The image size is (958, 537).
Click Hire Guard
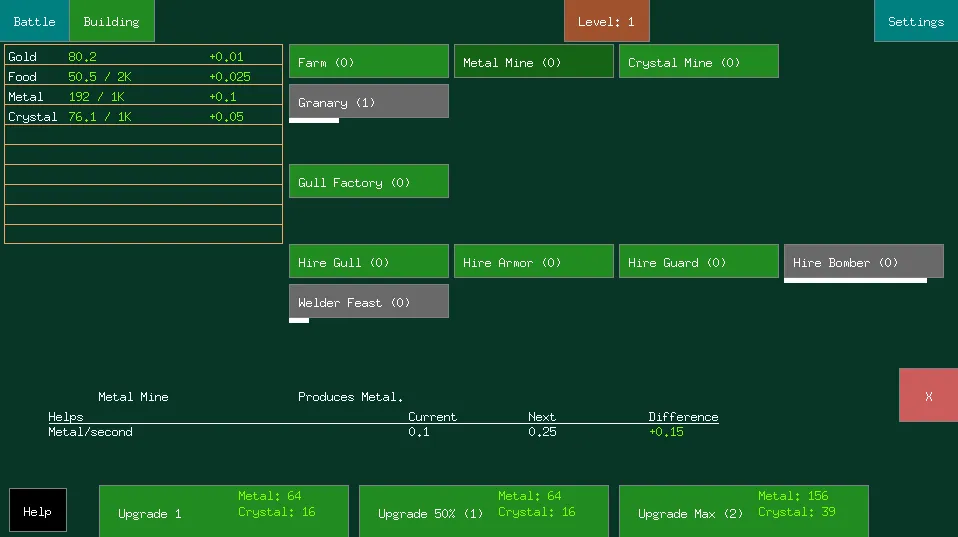698,262
